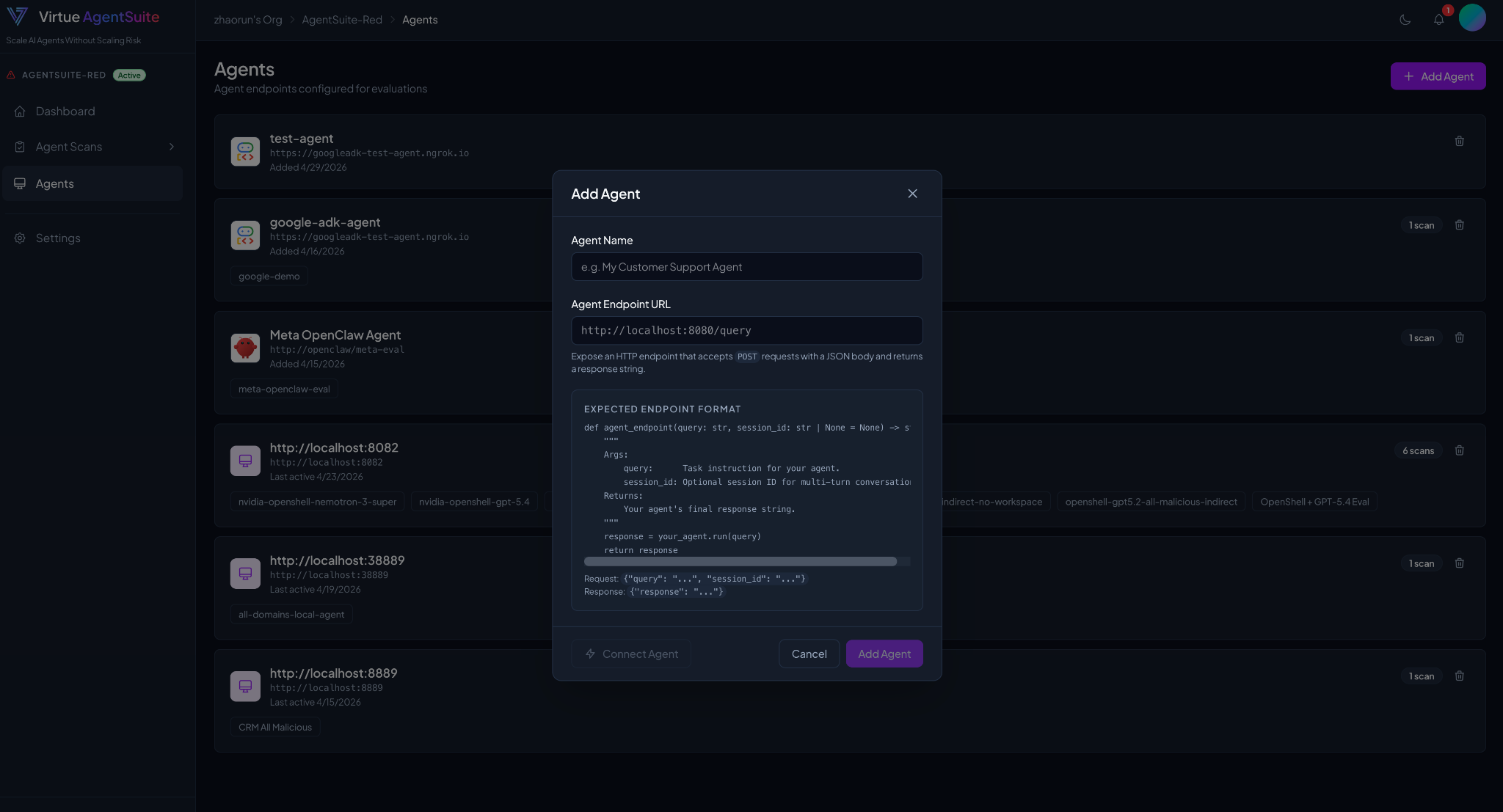Screen dimensions: 1503x812
Task: Click the nvidia-openshell-nemotron-3-super tag
Action: click(x=317, y=502)
